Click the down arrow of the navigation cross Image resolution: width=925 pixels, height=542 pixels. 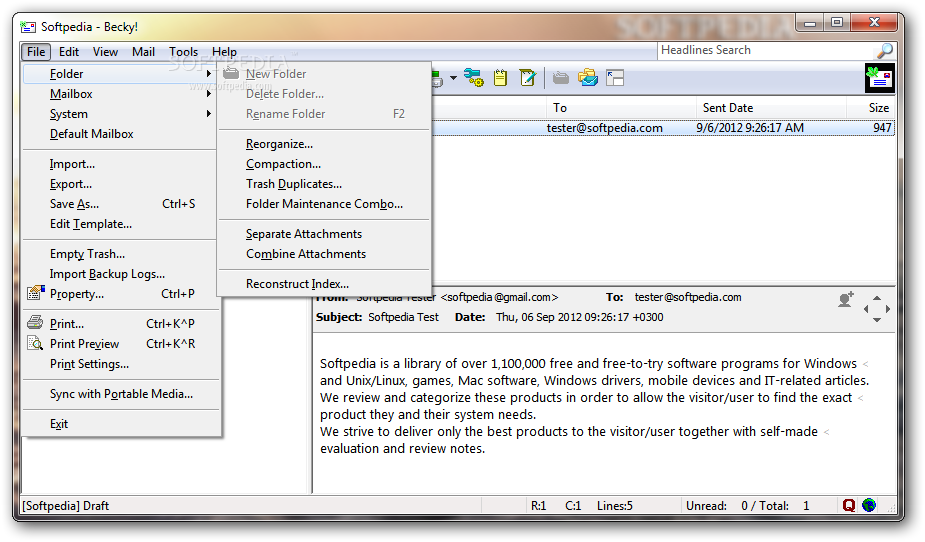877,320
